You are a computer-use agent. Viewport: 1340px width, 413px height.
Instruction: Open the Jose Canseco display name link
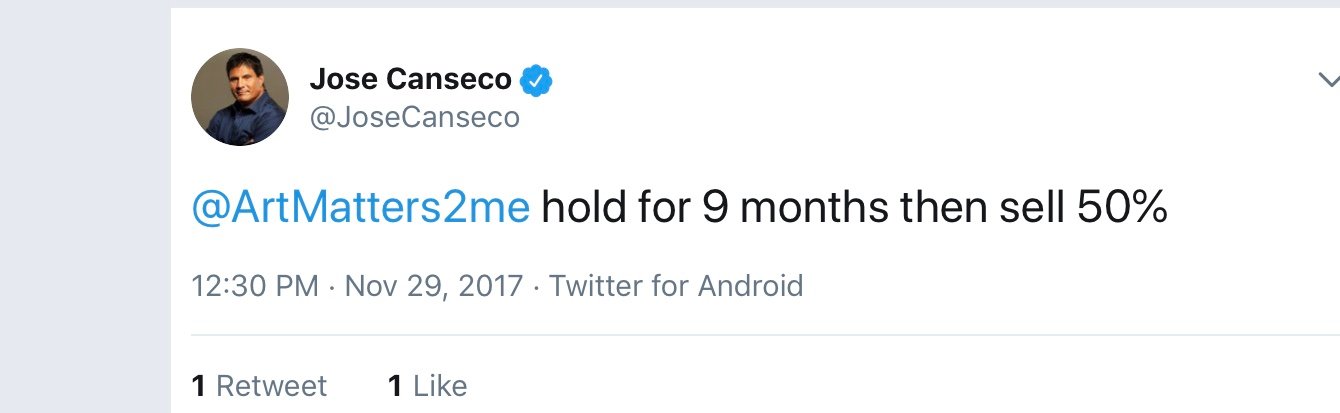click(x=410, y=79)
